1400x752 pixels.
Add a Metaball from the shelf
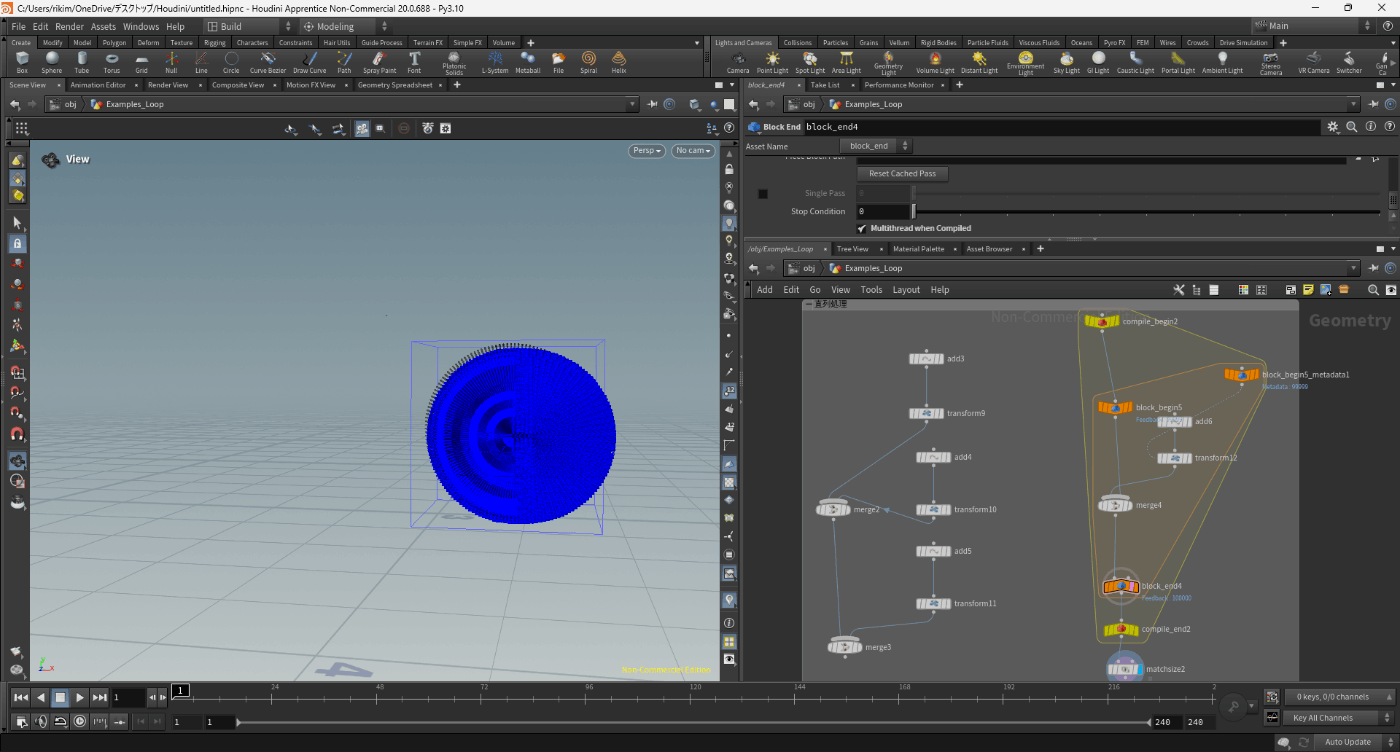(527, 62)
